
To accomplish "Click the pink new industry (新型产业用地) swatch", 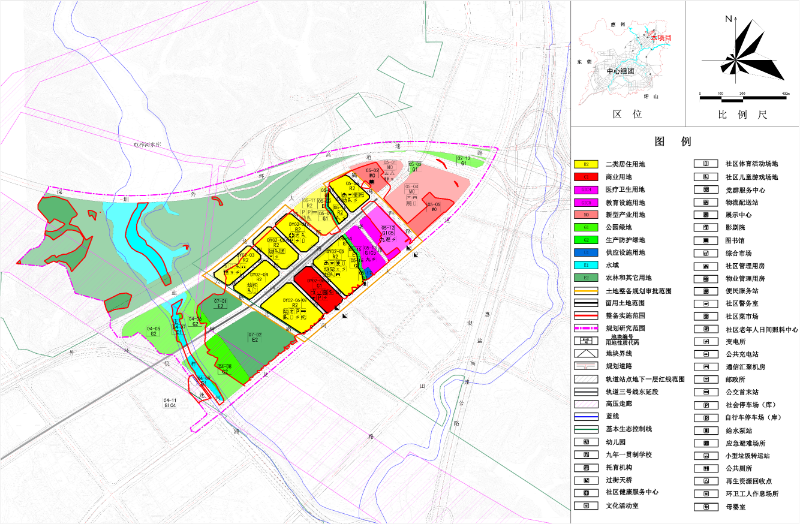I will 584,214.
